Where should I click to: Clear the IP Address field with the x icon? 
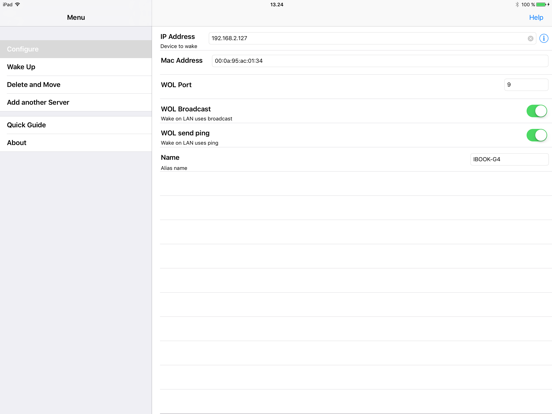(x=530, y=38)
